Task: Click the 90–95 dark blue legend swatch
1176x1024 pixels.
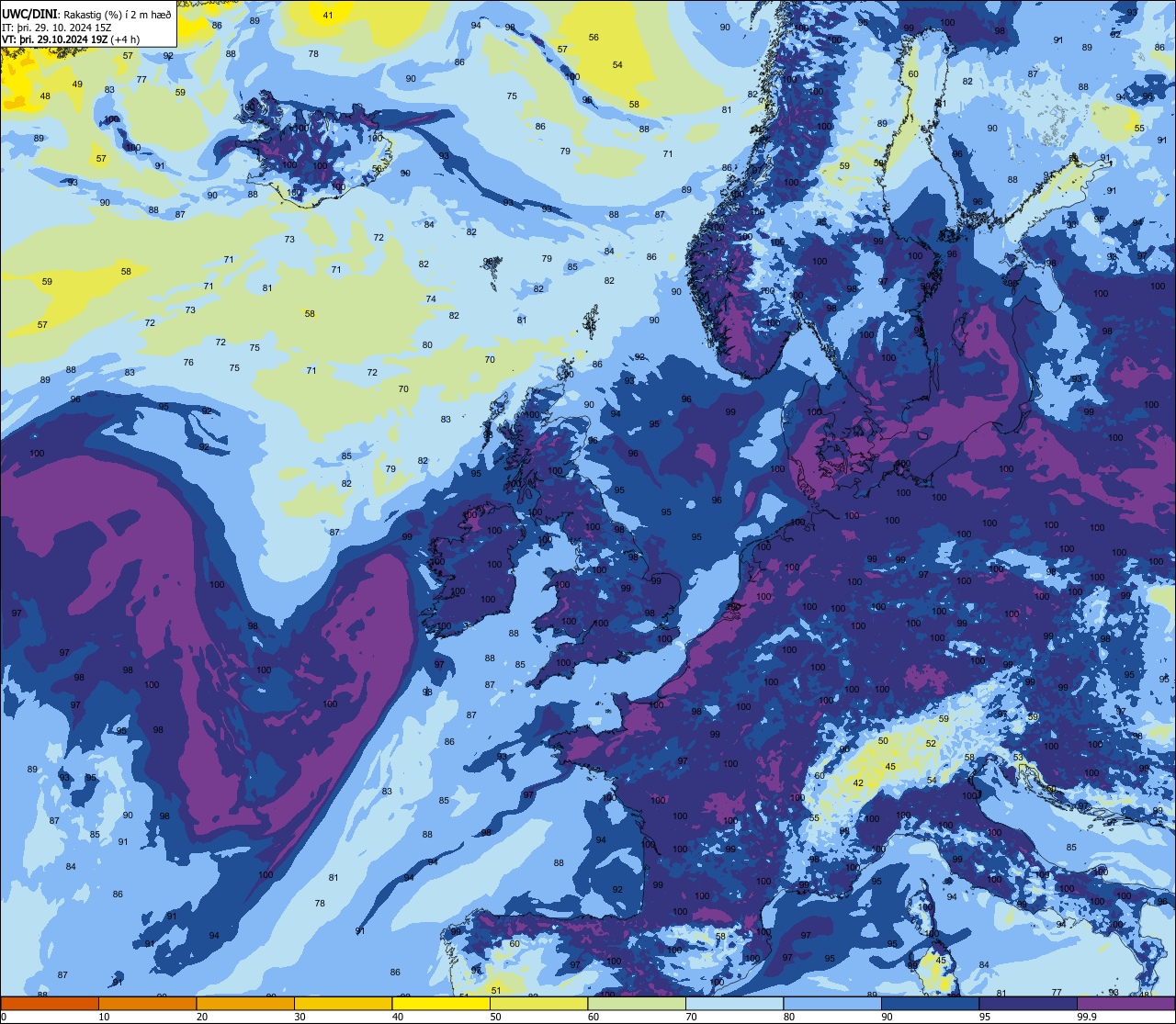Action: coord(930,1003)
